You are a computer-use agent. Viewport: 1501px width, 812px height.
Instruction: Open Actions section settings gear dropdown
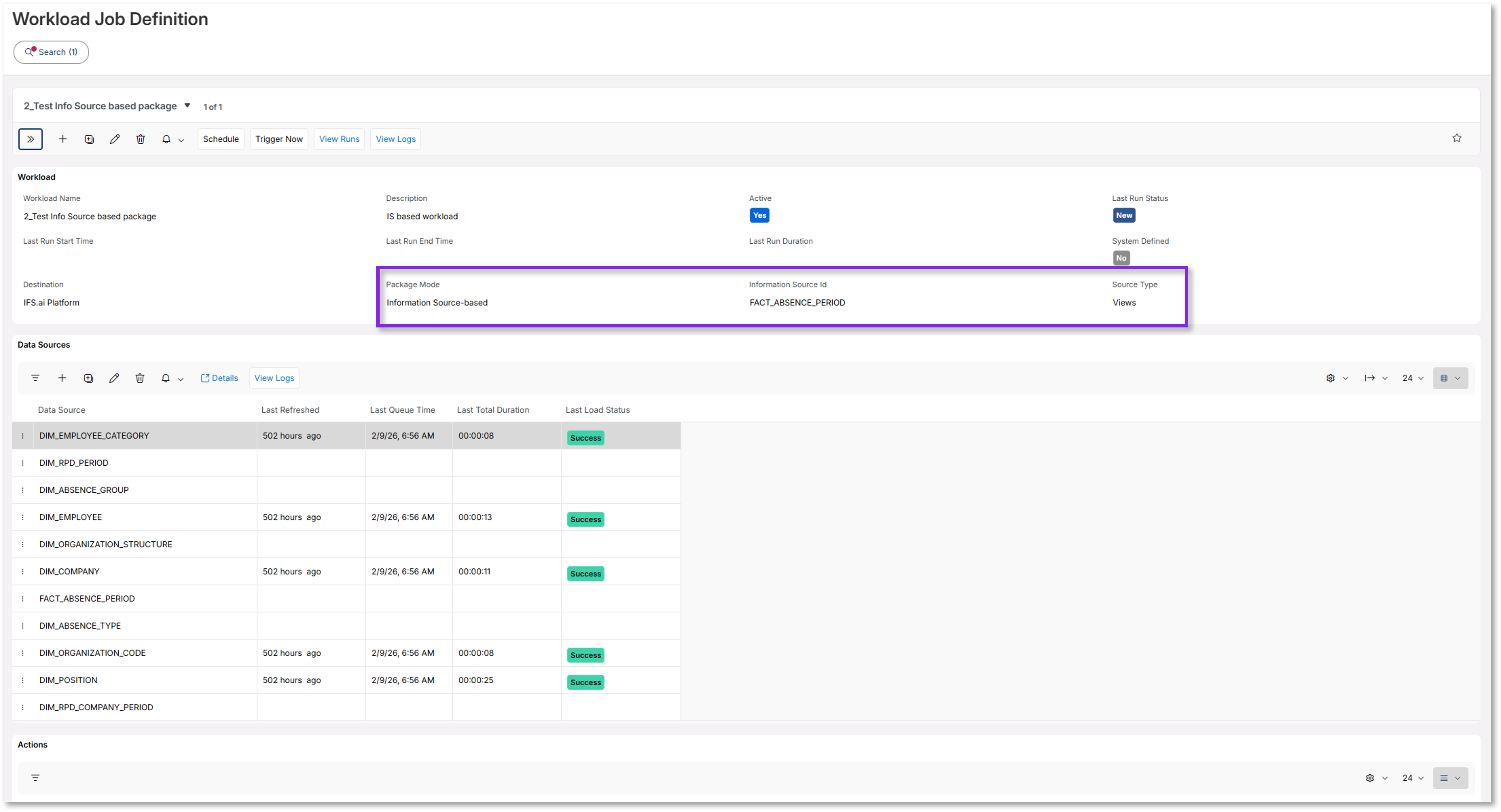[x=1376, y=778]
